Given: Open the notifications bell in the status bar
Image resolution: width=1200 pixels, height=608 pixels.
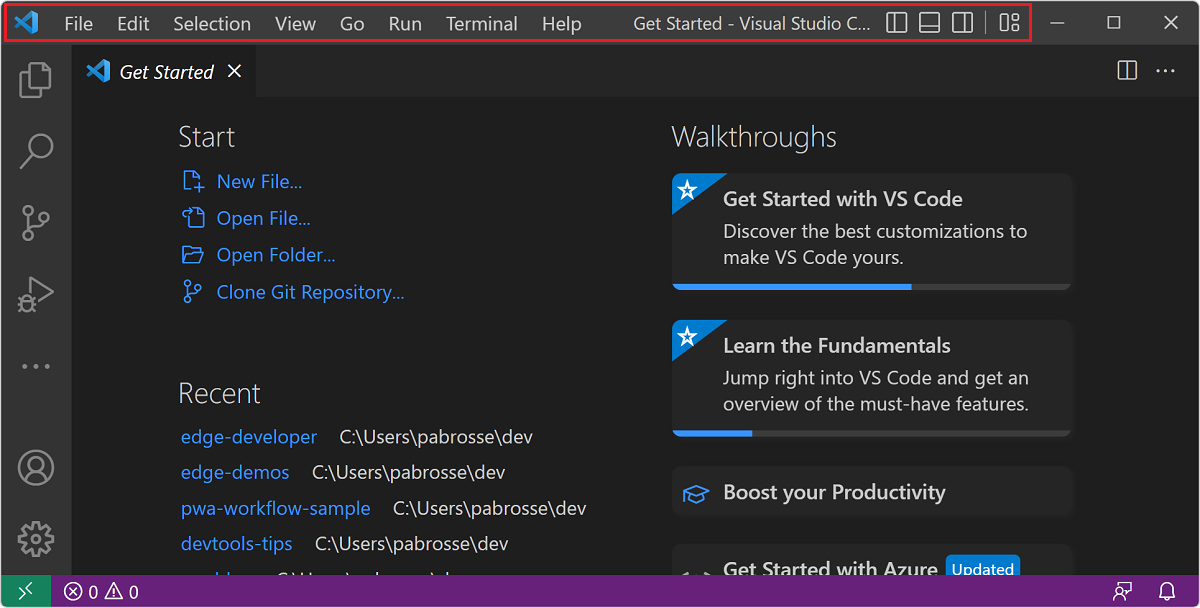Looking at the screenshot, I should pos(1167,591).
